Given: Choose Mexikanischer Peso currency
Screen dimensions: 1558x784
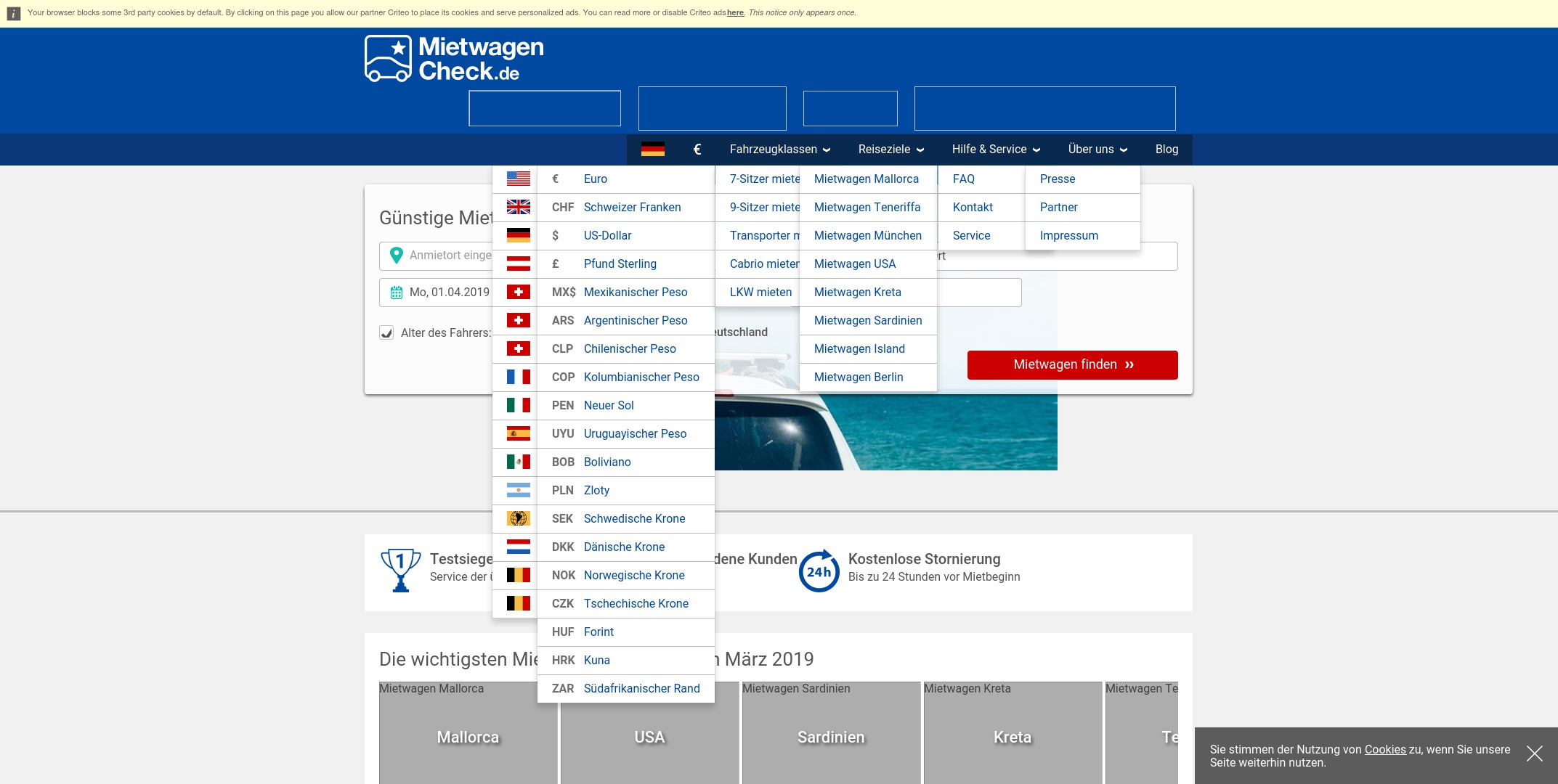Looking at the screenshot, I should [x=625, y=292].
